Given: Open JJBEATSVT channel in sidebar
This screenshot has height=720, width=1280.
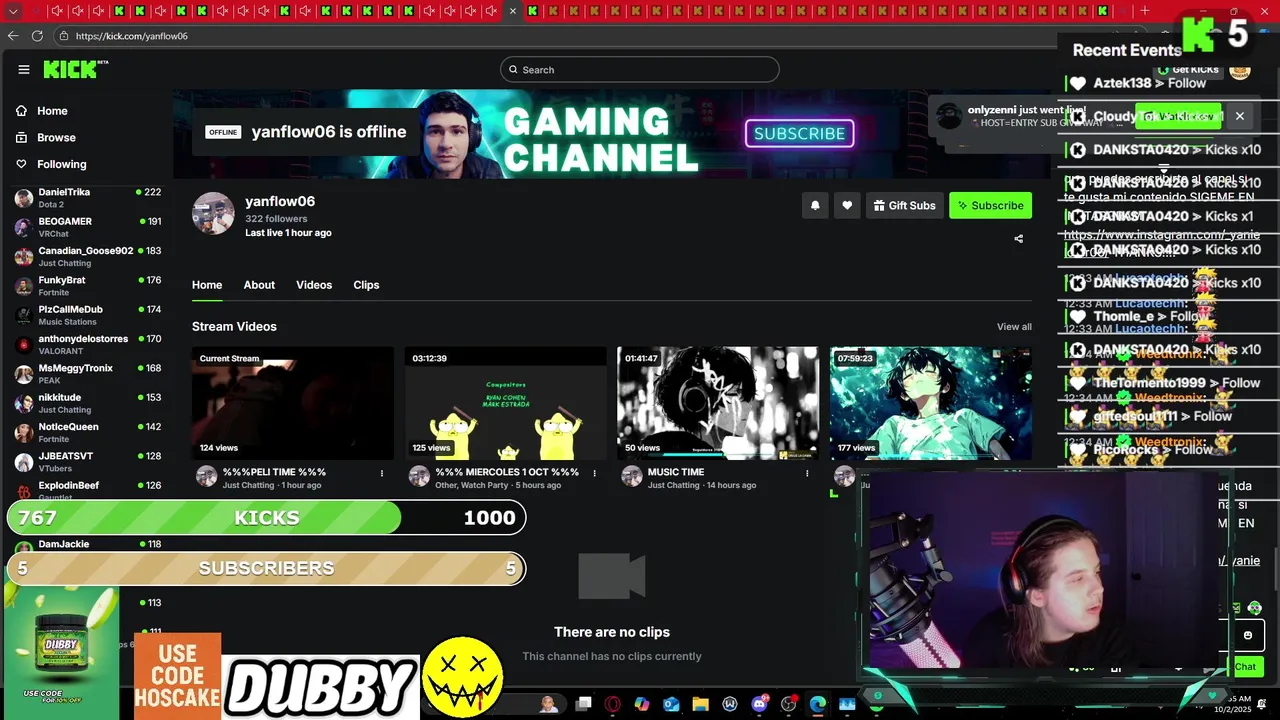Looking at the screenshot, I should pyautogui.click(x=88, y=461).
